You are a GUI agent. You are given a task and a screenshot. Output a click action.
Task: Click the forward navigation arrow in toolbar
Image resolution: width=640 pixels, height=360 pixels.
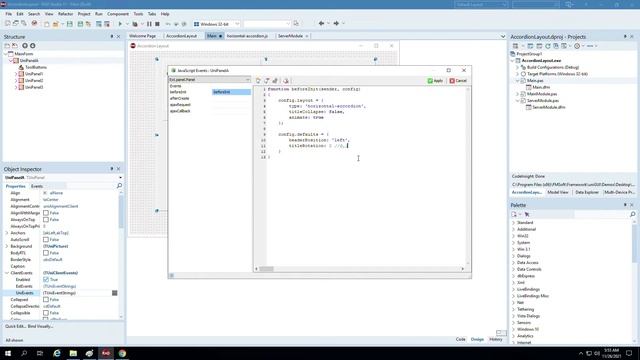coord(336,24)
